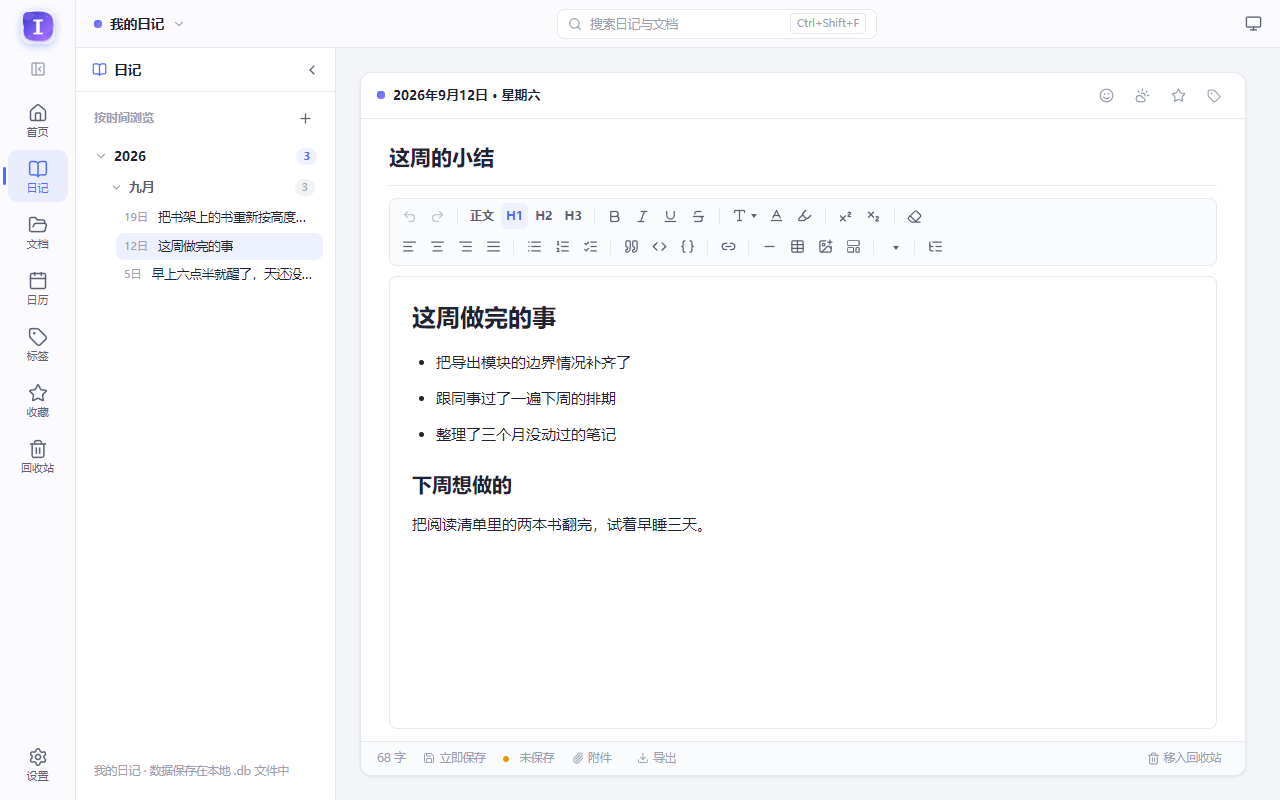This screenshot has width=1280, height=800.
Task: Open the 我的日记 notebook dropdown
Action: pos(139,24)
